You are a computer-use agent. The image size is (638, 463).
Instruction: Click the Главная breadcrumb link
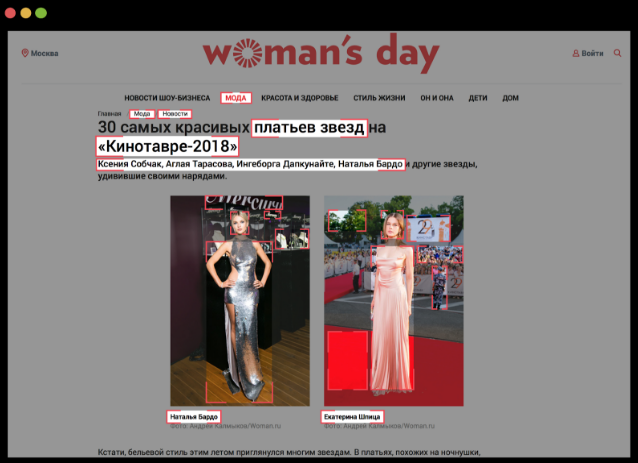[109, 114]
